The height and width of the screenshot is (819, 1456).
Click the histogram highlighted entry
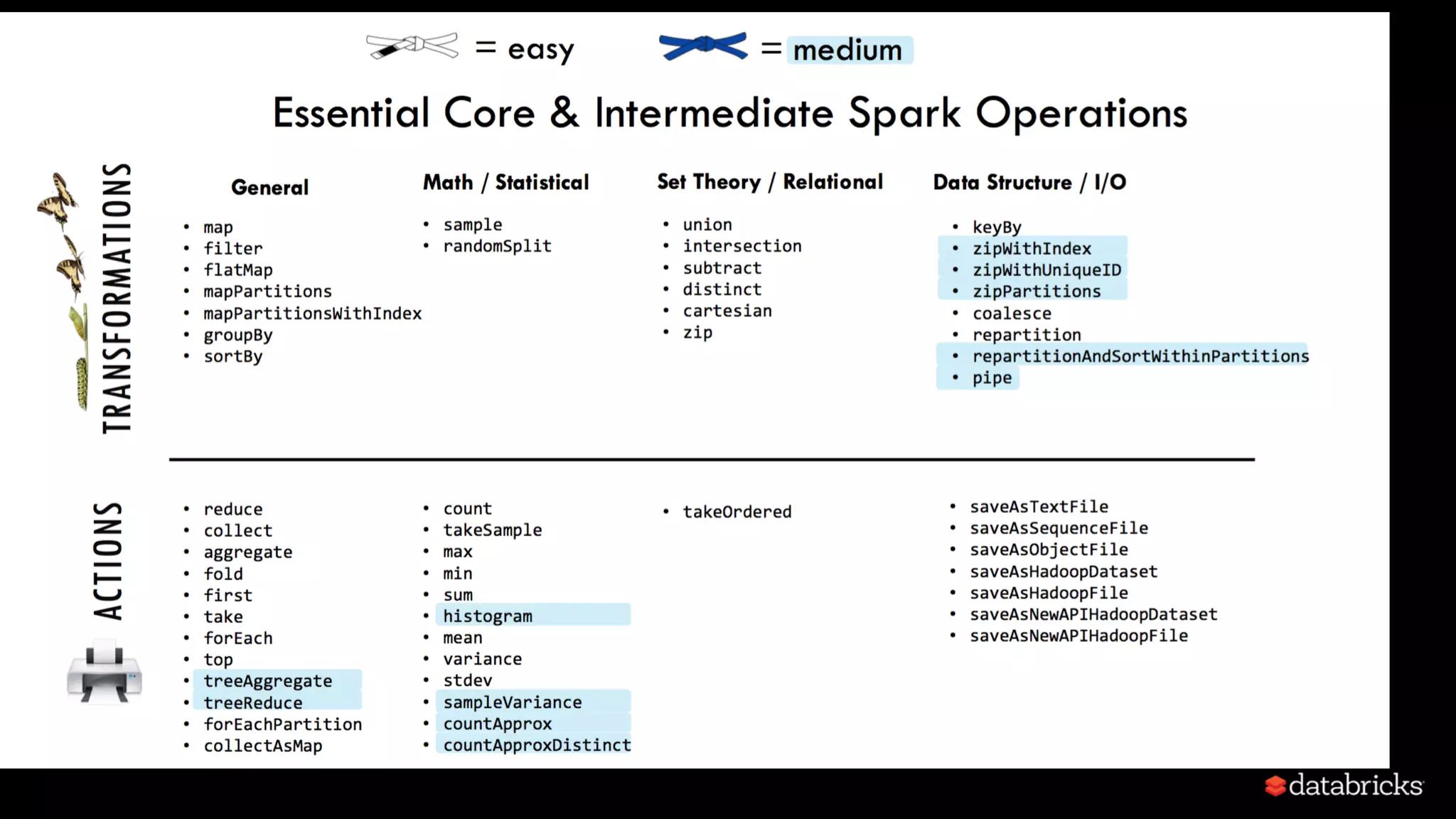coord(488,616)
